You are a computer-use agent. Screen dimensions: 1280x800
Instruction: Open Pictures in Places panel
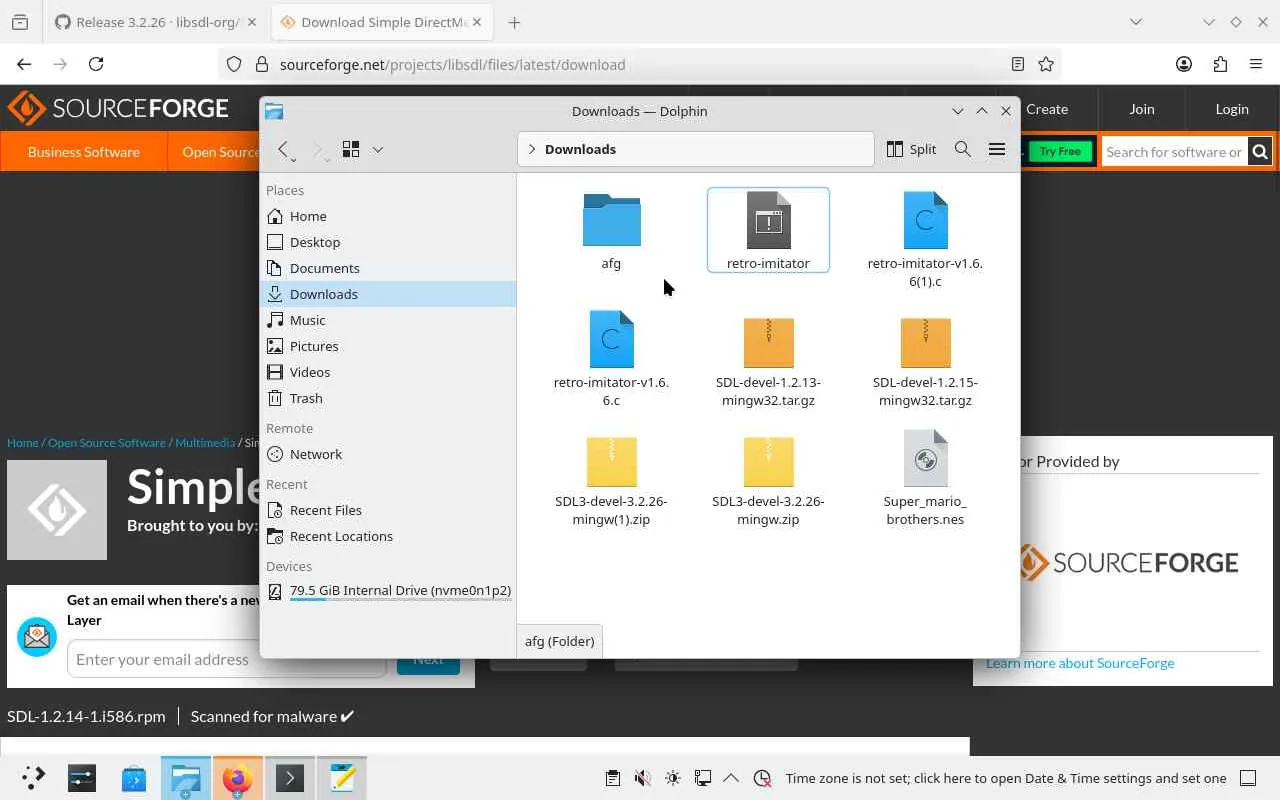tap(389, 346)
